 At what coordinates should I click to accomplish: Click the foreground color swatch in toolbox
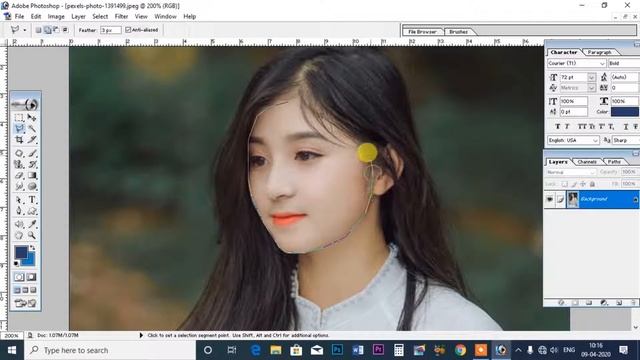20,252
